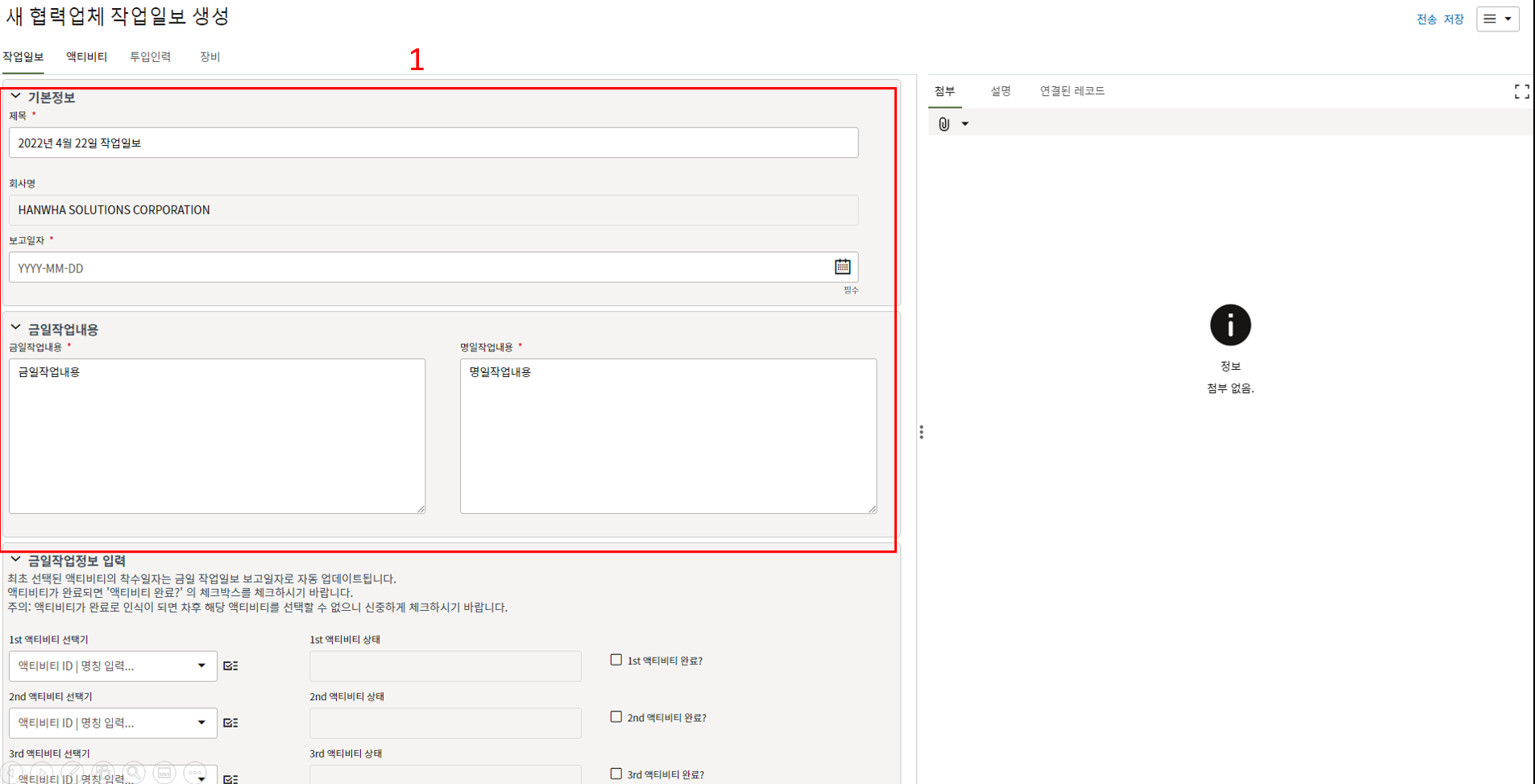Open the 1st 액티비티 선택기 dropdown
The height and width of the screenshot is (784, 1535).
(201, 666)
